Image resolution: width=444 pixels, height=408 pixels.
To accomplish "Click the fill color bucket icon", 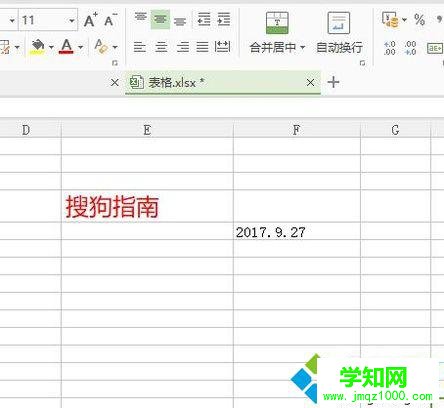I will click(38, 47).
